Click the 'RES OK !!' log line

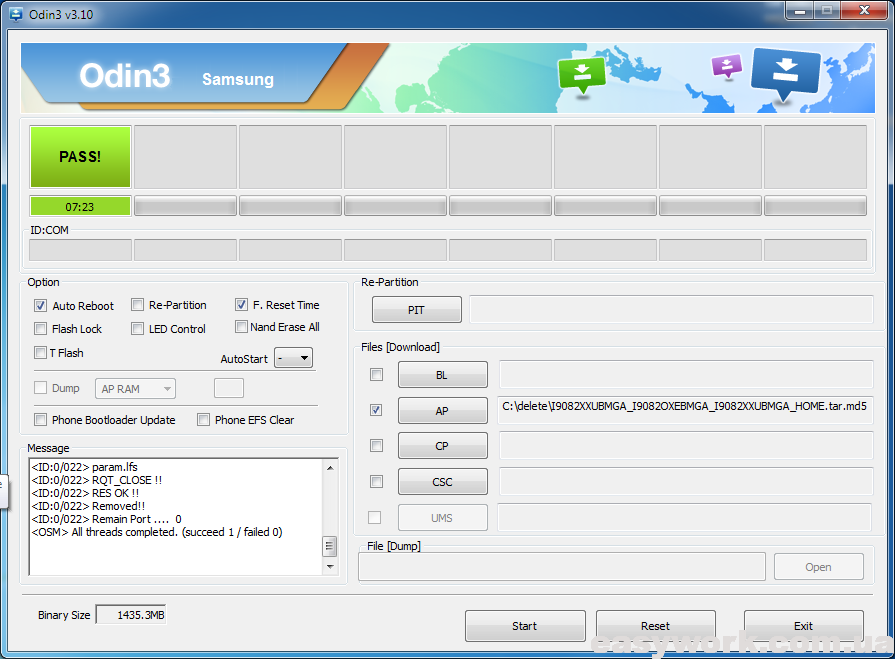(x=86, y=492)
